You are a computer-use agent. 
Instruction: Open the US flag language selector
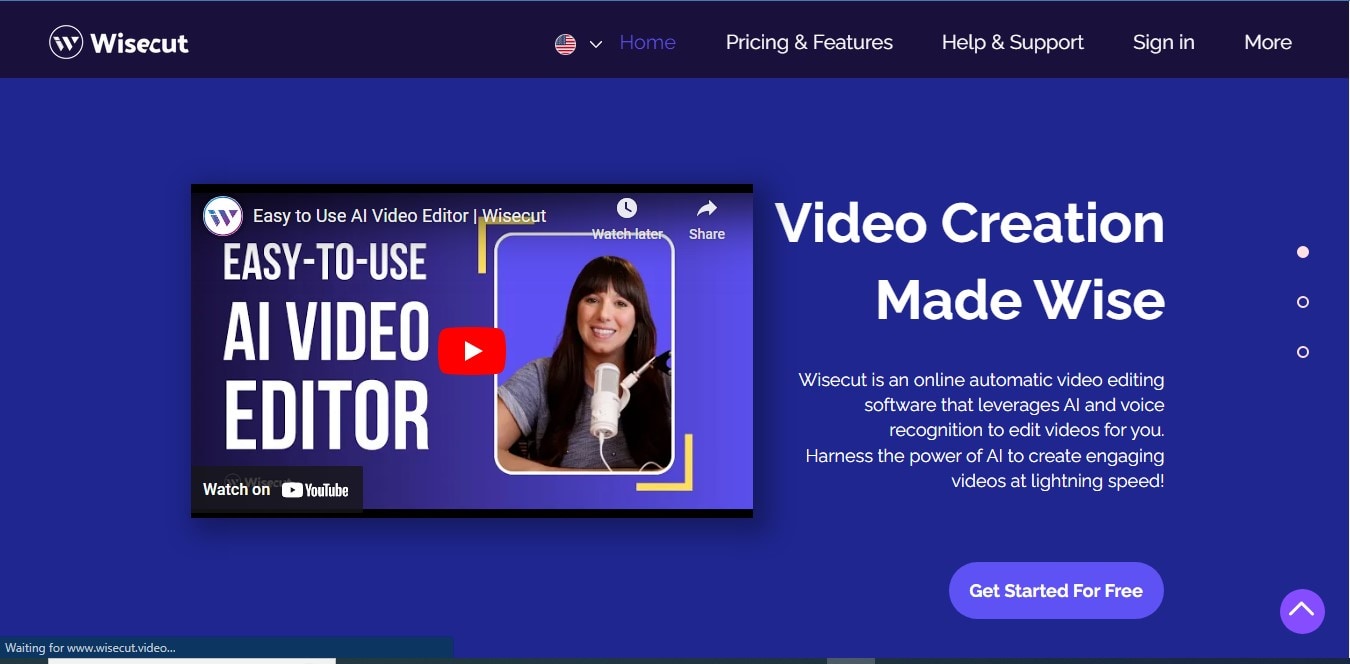pos(565,44)
